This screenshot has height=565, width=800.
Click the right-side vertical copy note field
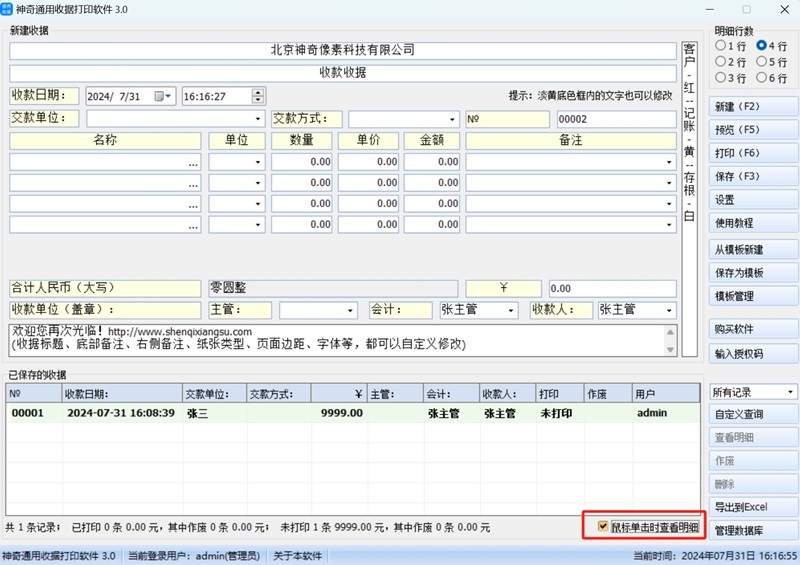coord(689,199)
